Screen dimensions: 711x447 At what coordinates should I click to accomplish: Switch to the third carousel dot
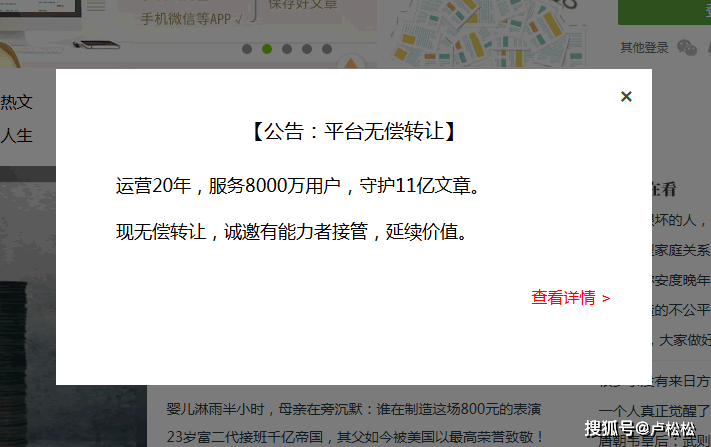(287, 48)
